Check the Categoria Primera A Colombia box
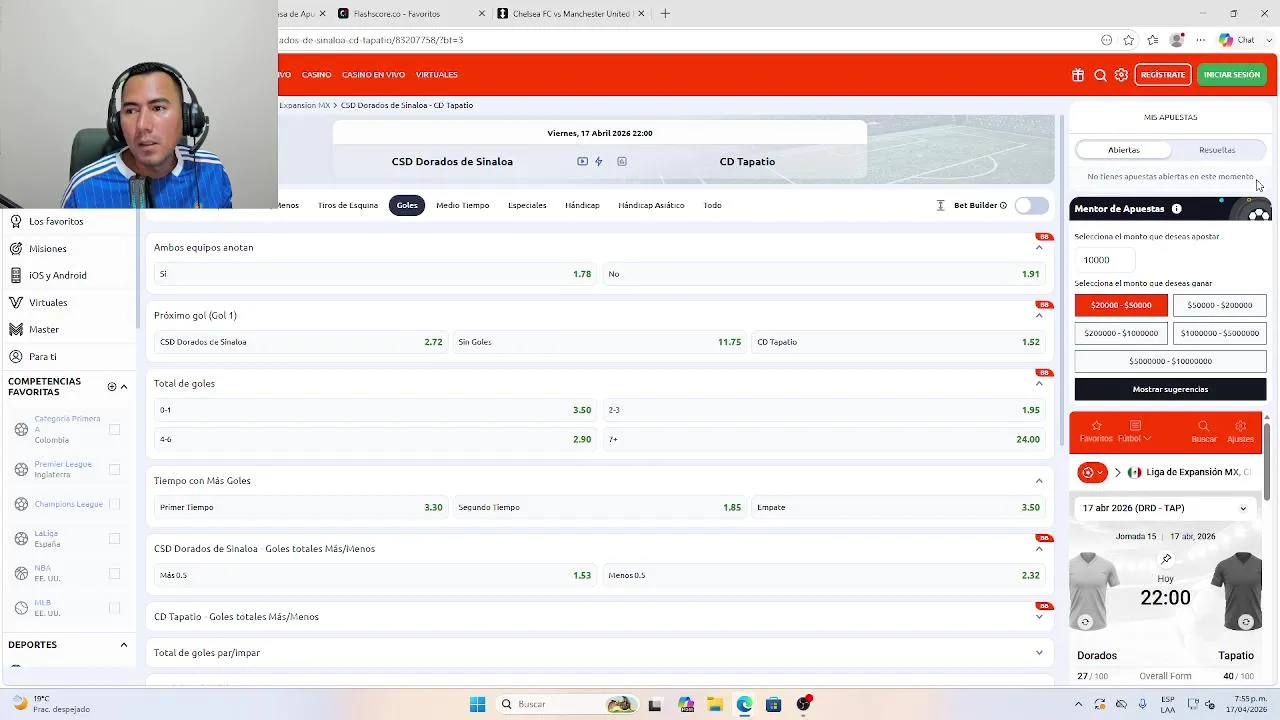The height and width of the screenshot is (720, 1280). [x=114, y=429]
